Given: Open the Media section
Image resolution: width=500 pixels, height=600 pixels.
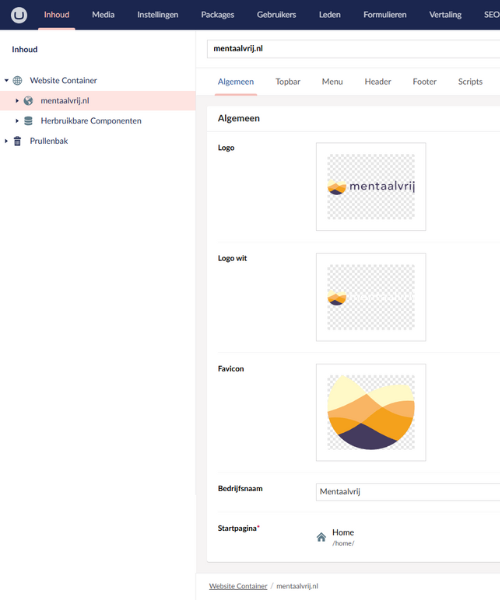Looking at the screenshot, I should point(103,15).
